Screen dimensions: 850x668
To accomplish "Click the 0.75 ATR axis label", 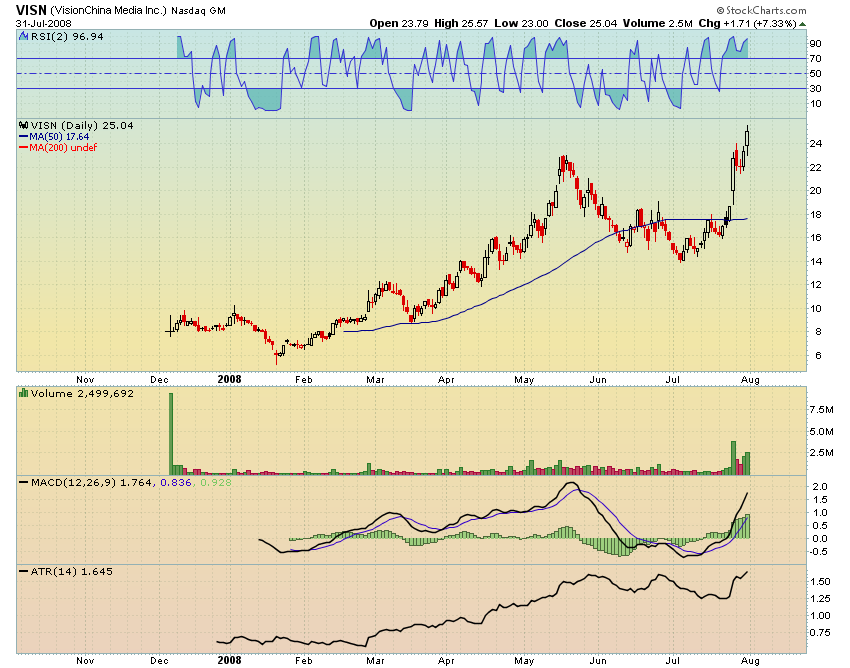I will [x=820, y=632].
